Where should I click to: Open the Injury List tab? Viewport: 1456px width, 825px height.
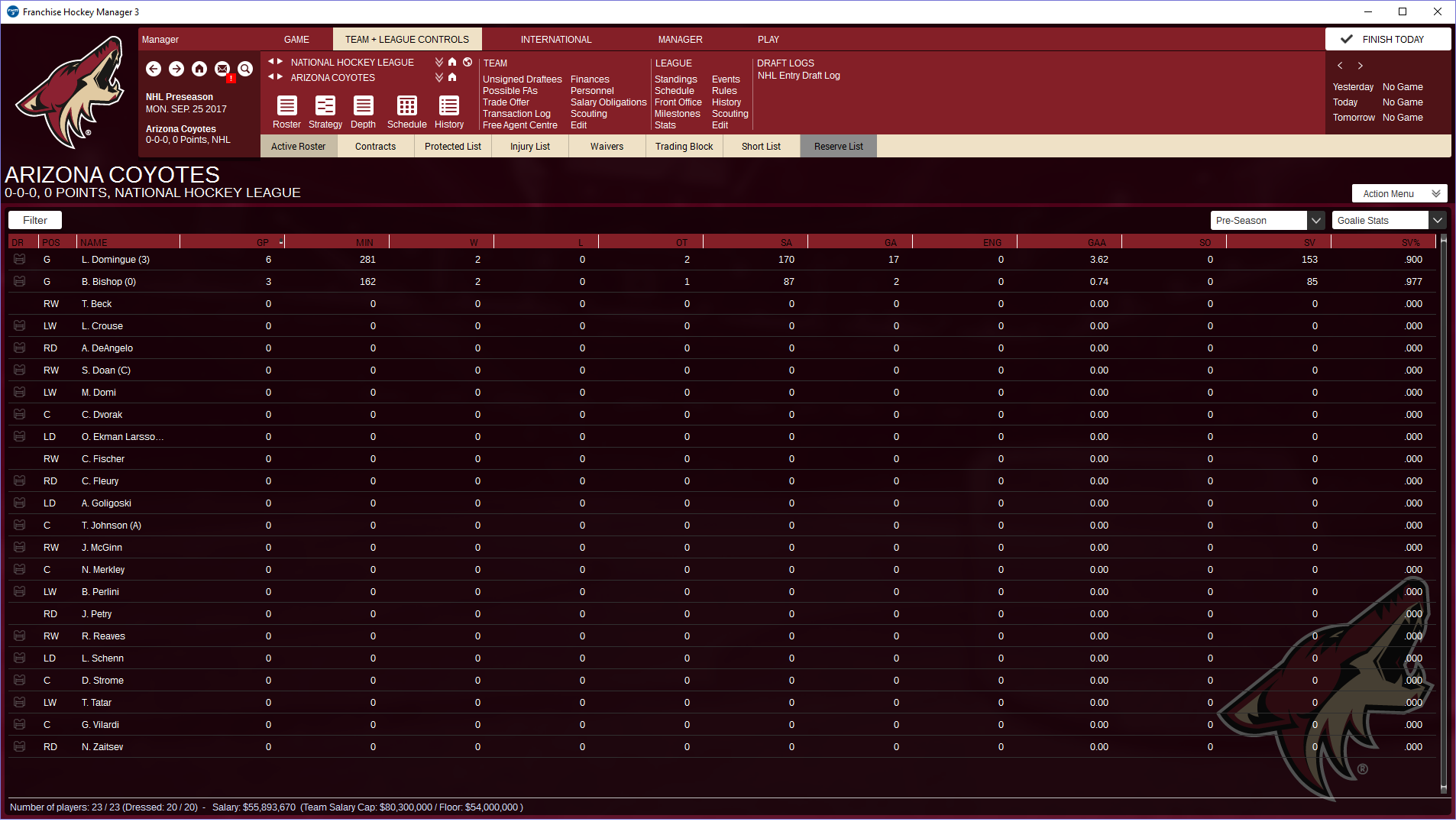click(x=530, y=147)
